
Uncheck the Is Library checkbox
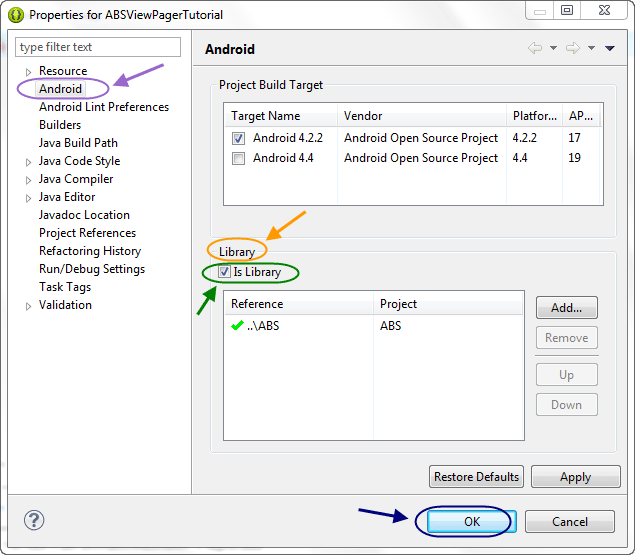click(x=224, y=271)
